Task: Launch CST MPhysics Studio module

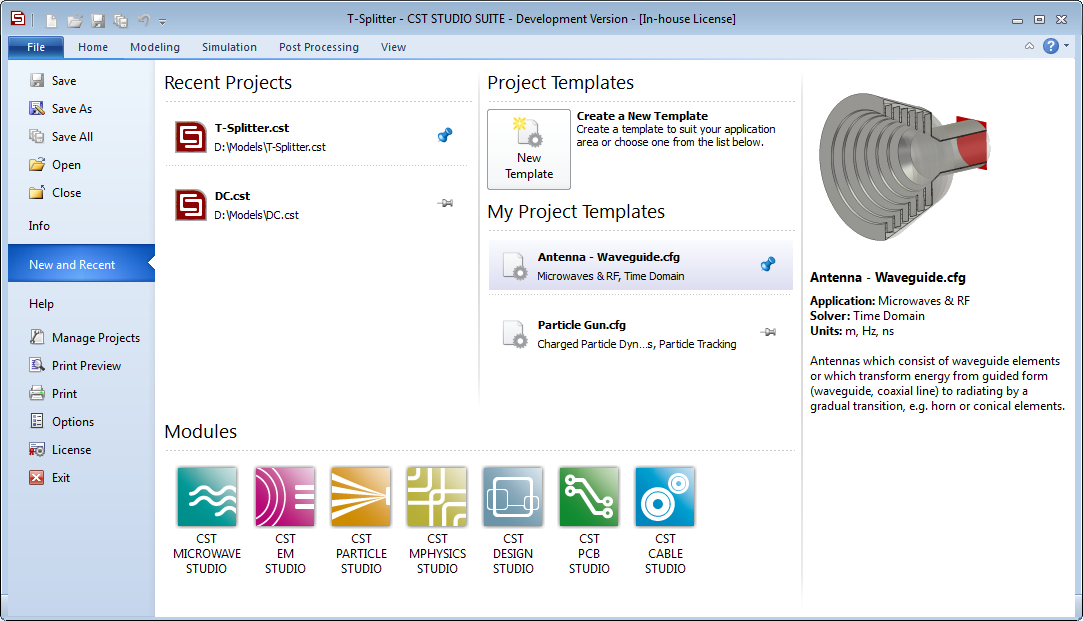Action: point(437,520)
